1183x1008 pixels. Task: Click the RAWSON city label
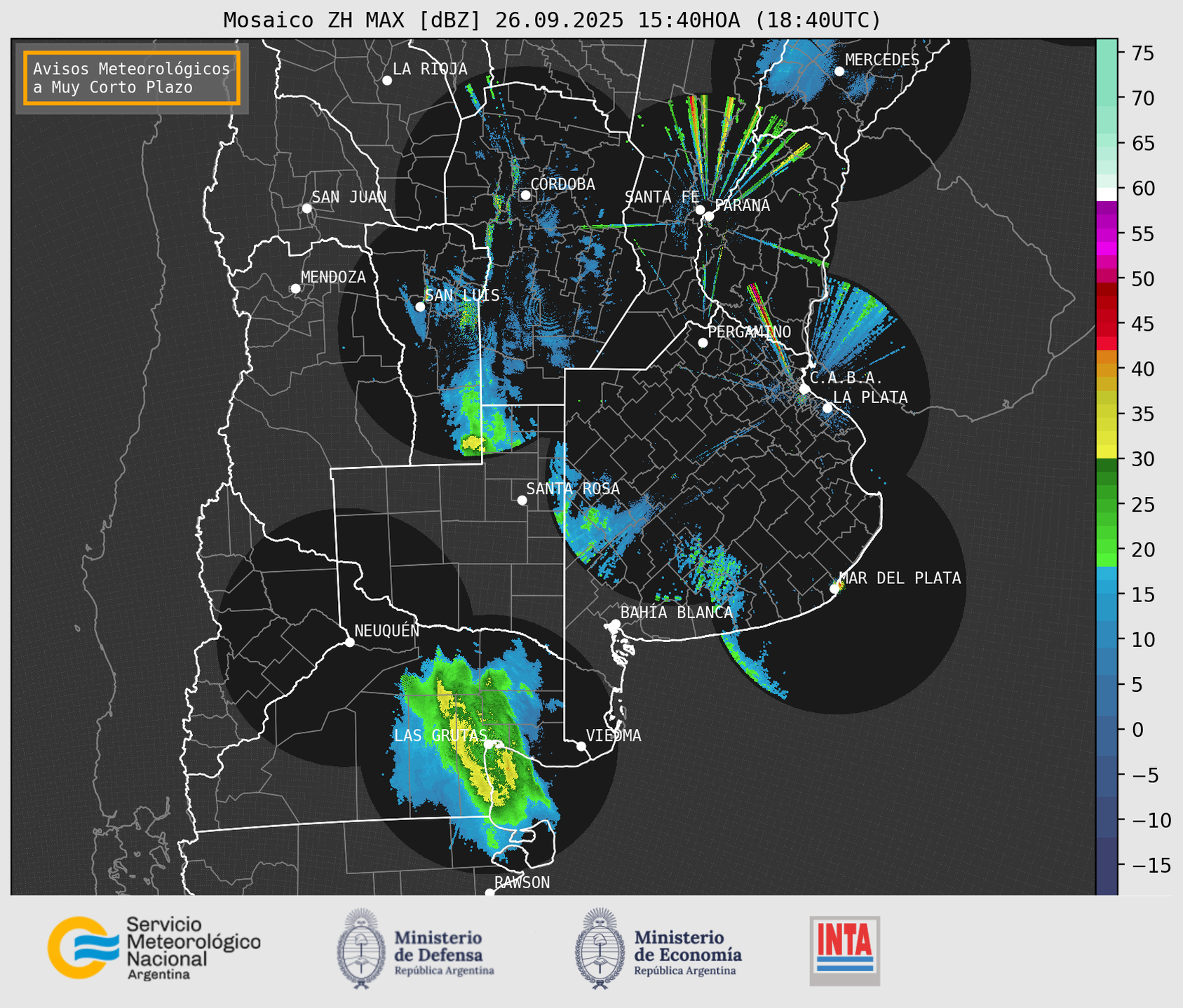(x=522, y=883)
